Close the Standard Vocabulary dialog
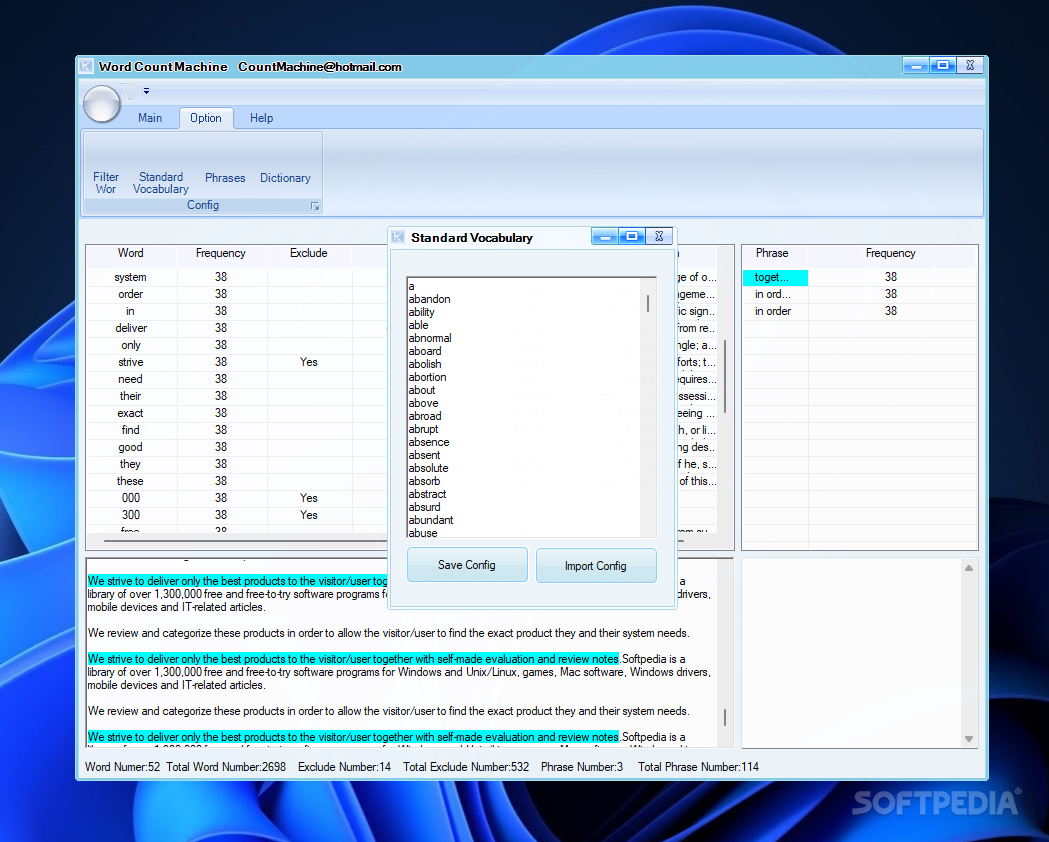The image size is (1049, 842). pyautogui.click(x=659, y=236)
